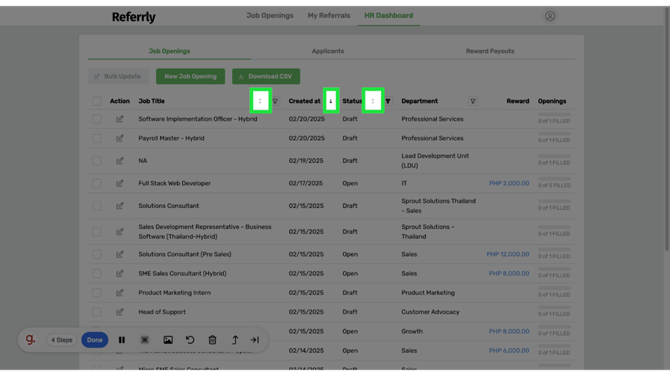Click the New Job Opening button
Image resolution: width=670 pixels, height=376 pixels.
[x=190, y=76]
